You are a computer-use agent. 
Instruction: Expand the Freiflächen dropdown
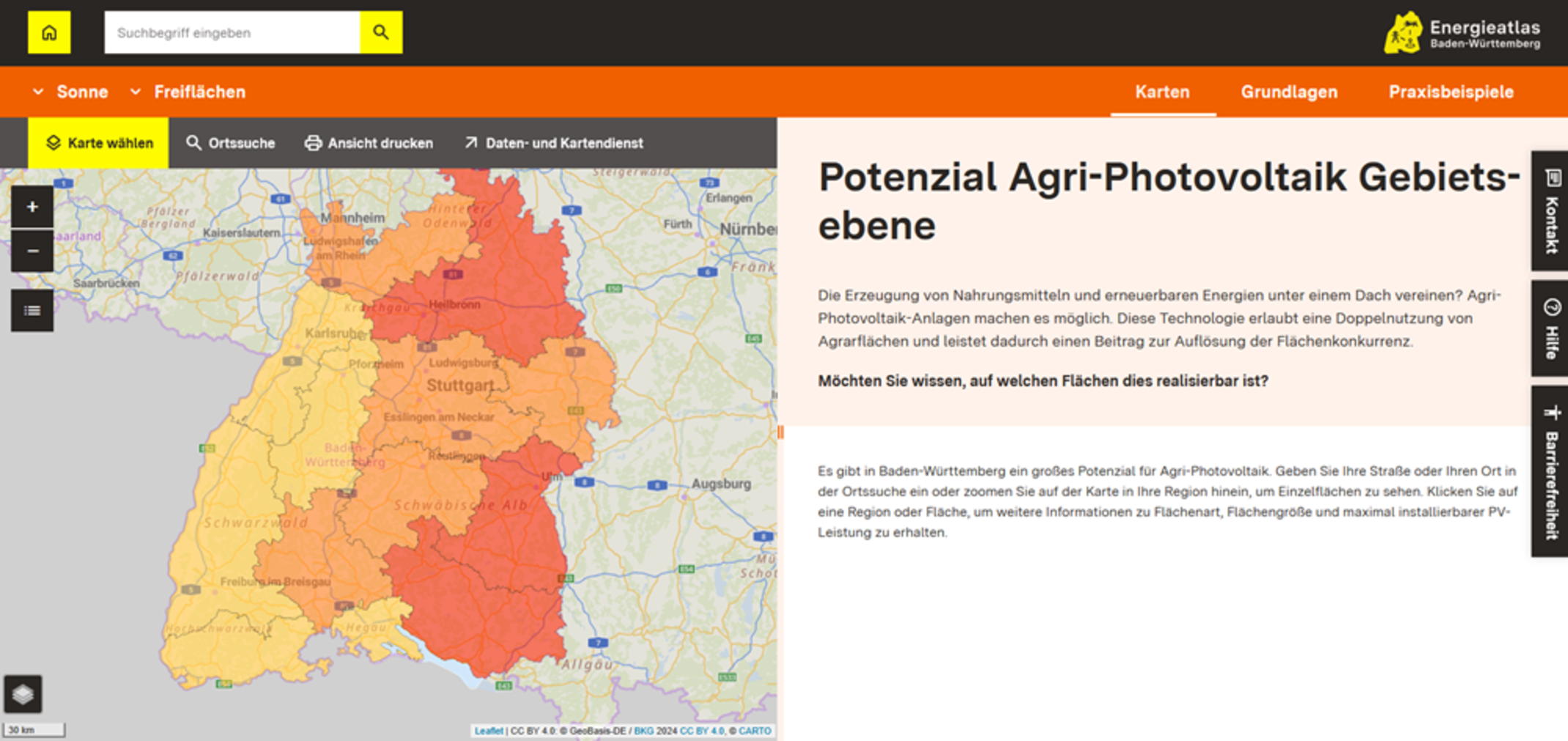point(188,92)
